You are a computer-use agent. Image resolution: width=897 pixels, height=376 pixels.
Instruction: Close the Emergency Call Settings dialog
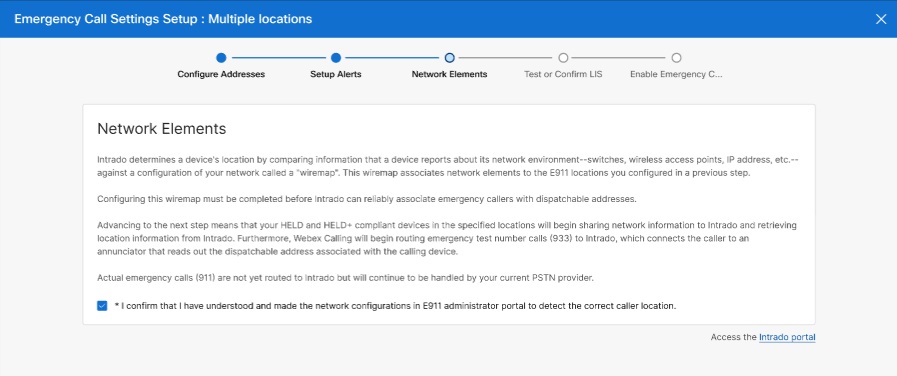(x=880, y=19)
